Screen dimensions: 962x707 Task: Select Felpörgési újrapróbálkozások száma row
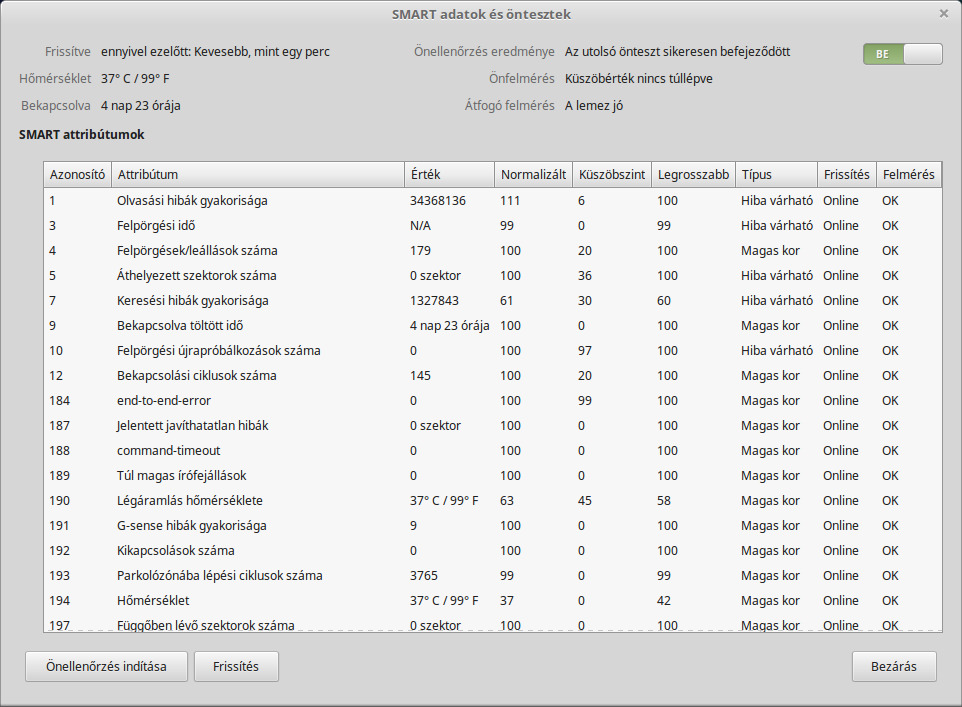coord(493,351)
